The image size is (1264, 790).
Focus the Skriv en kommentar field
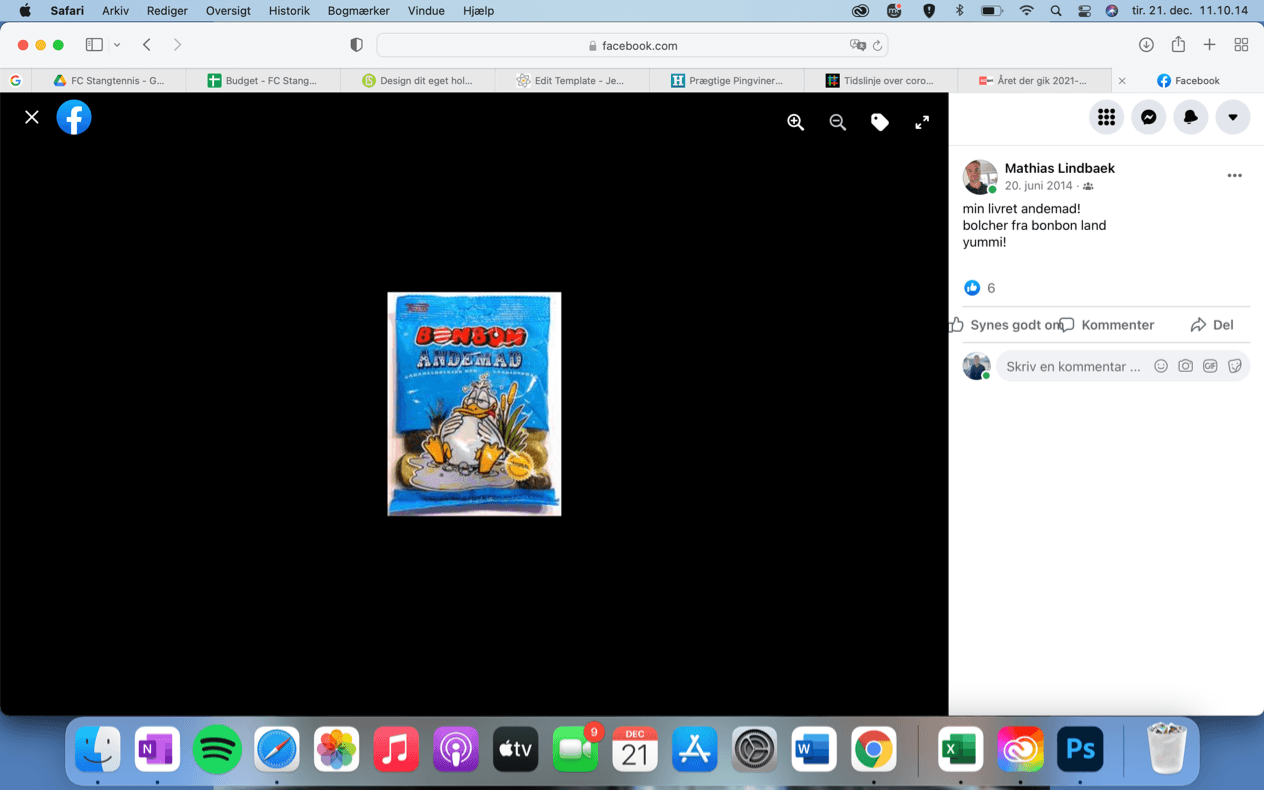click(1072, 366)
